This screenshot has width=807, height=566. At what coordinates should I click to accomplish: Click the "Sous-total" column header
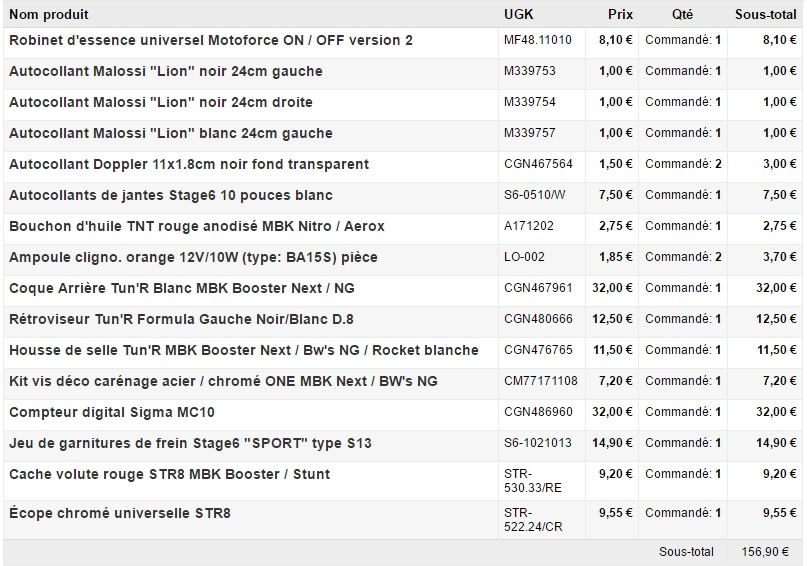click(765, 14)
